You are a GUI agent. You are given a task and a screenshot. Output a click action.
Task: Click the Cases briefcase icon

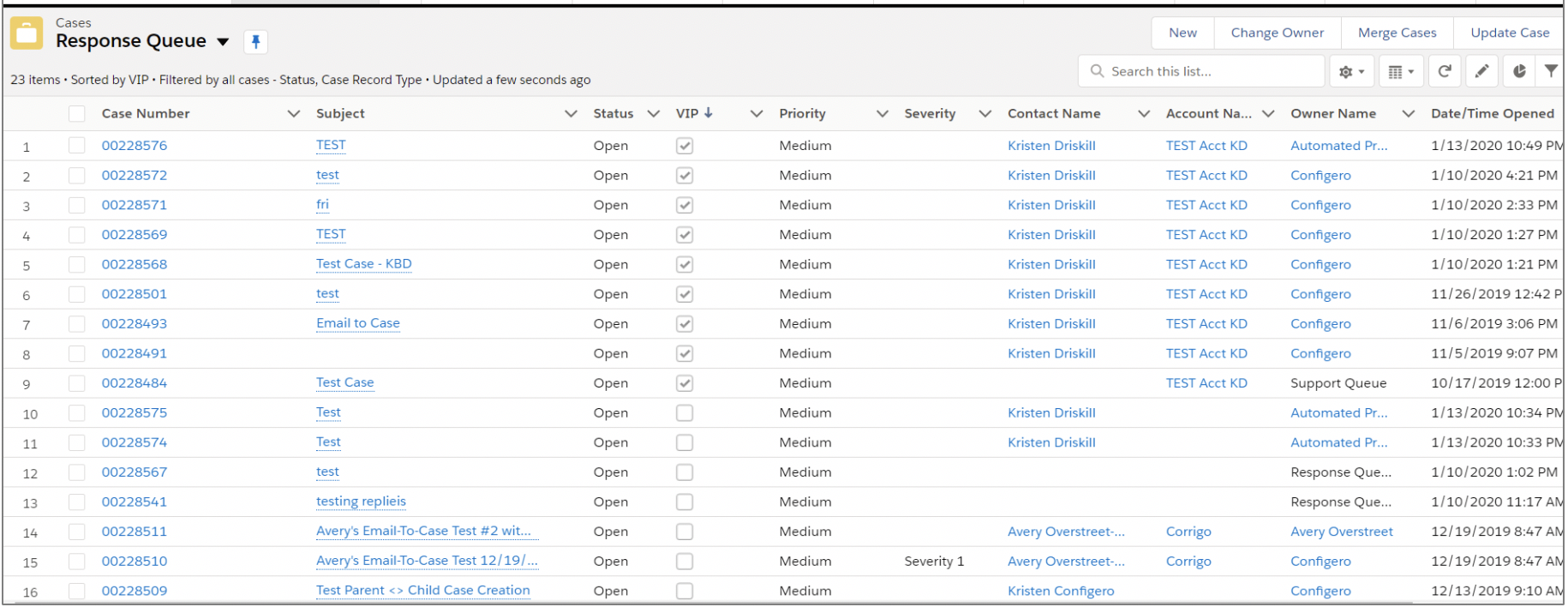point(27,33)
